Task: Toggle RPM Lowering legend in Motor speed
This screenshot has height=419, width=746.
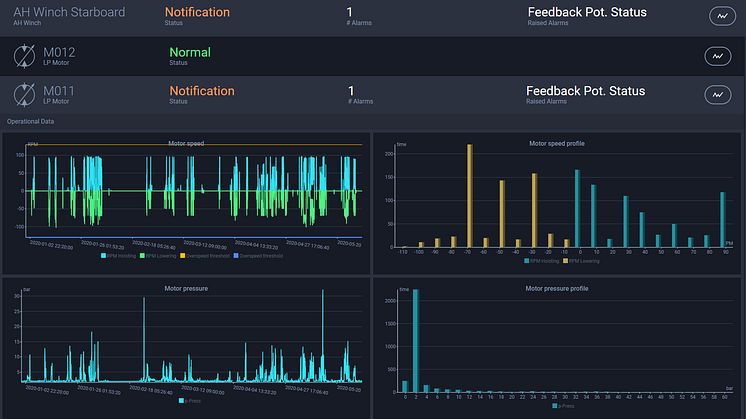Action: pos(158,256)
